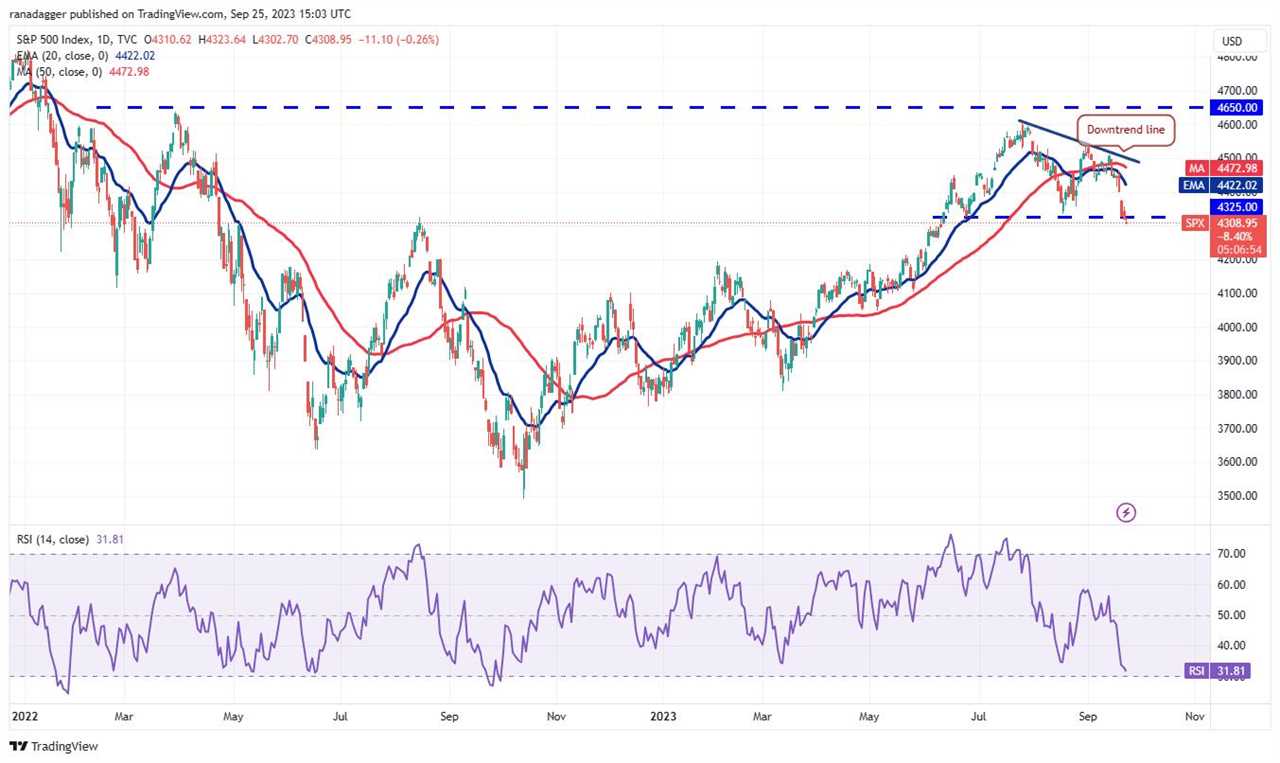Click the 3500.00 price axis label
The image size is (1280, 763).
pos(1239,496)
